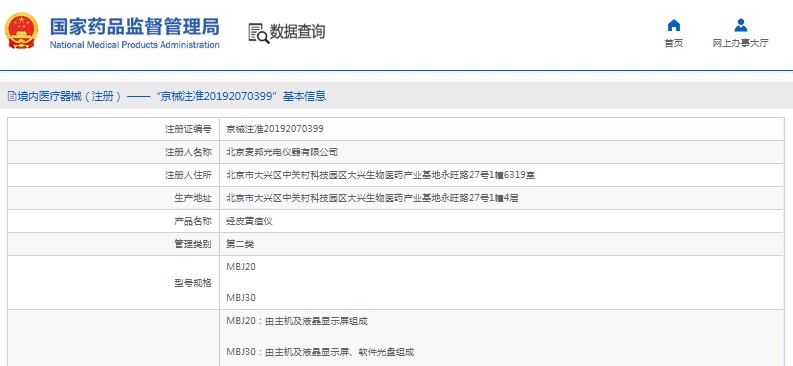Select 经皮黄疸仪 product name value
793x366 pixels.
click(x=249, y=221)
